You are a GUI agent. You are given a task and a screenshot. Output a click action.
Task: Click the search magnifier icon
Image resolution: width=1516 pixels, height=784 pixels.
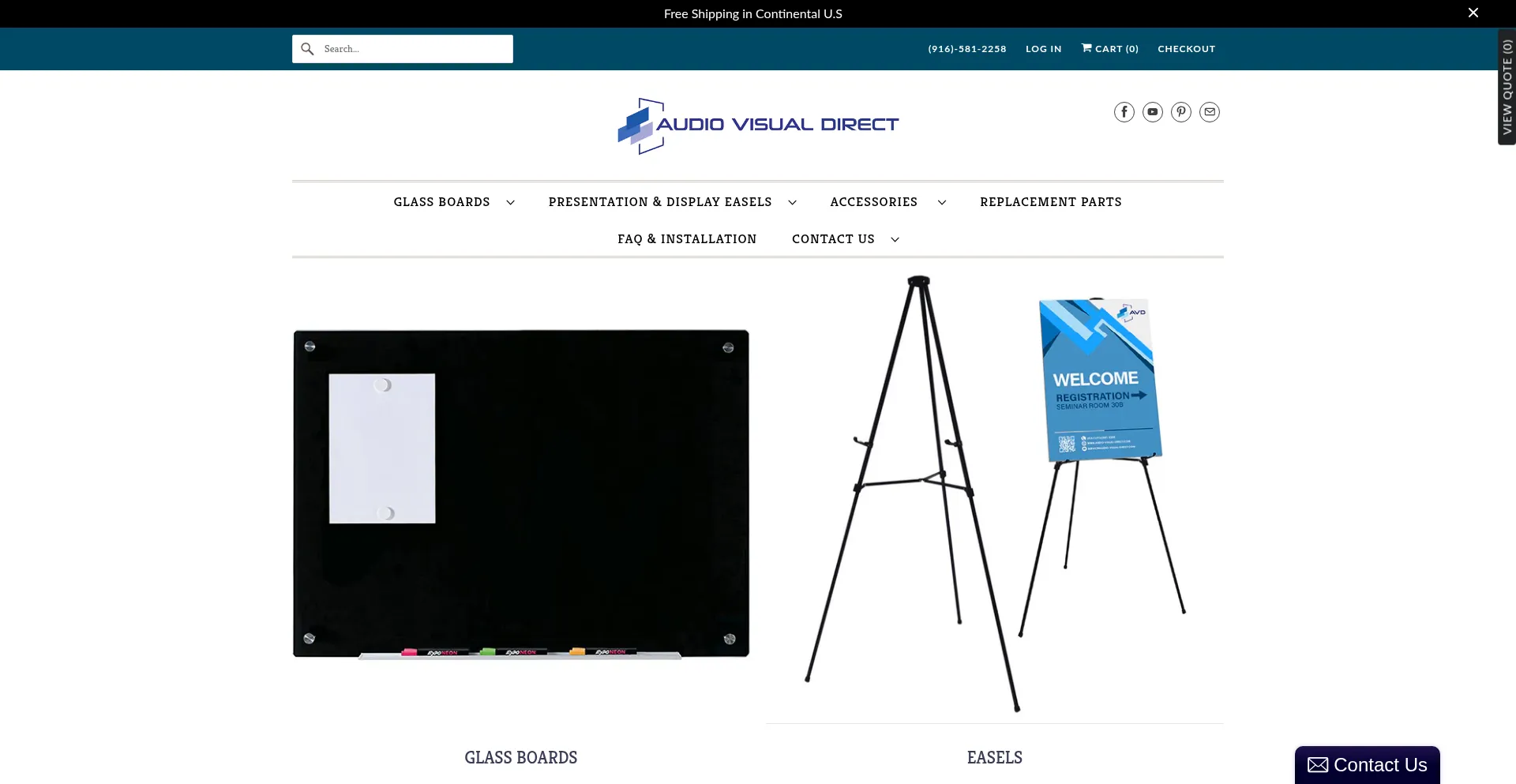(x=307, y=49)
